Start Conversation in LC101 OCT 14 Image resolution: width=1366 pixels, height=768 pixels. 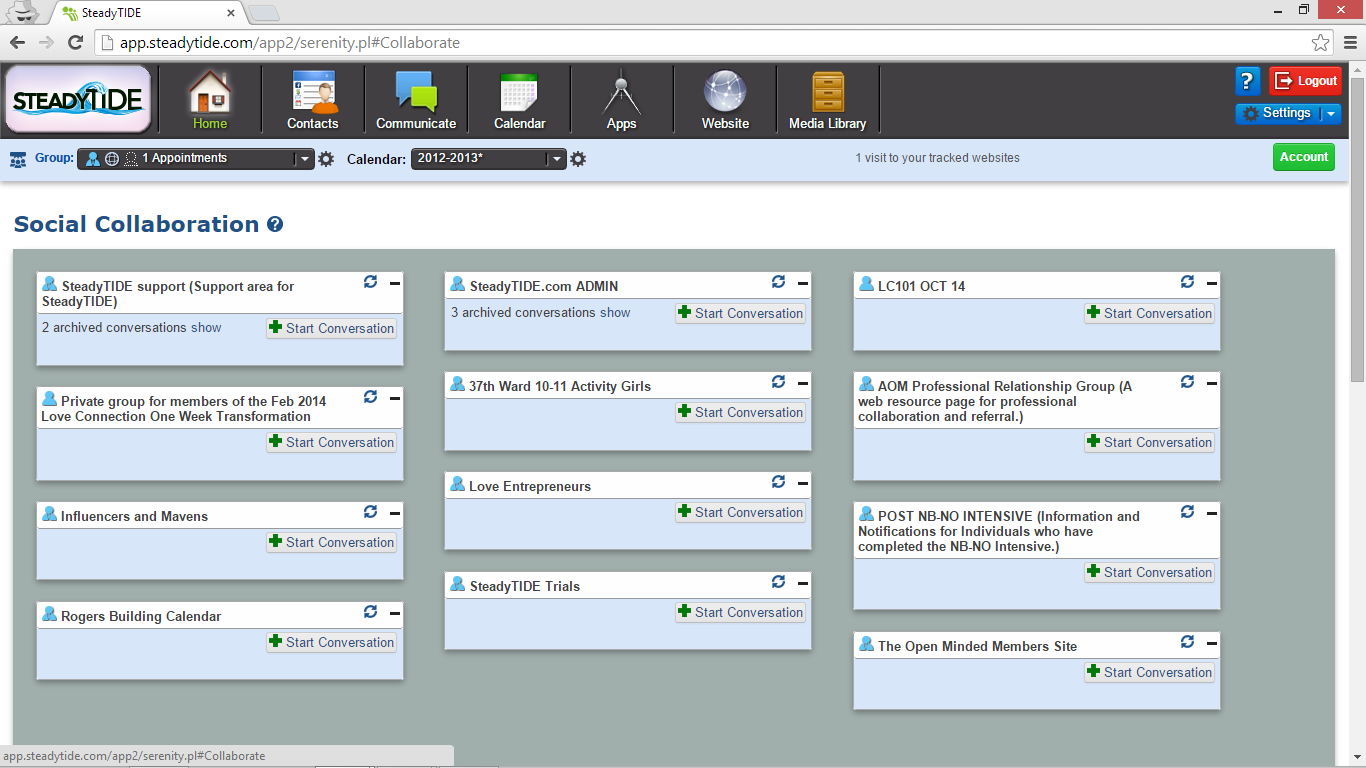pyautogui.click(x=1149, y=313)
